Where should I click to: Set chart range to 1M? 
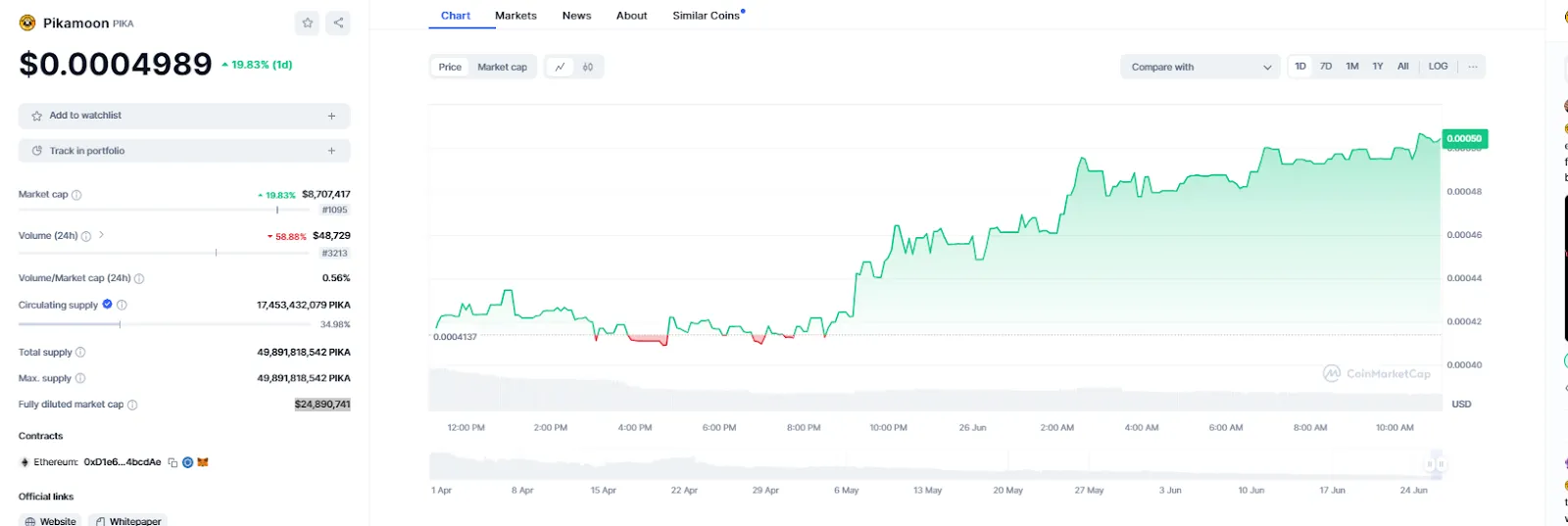(x=1352, y=67)
